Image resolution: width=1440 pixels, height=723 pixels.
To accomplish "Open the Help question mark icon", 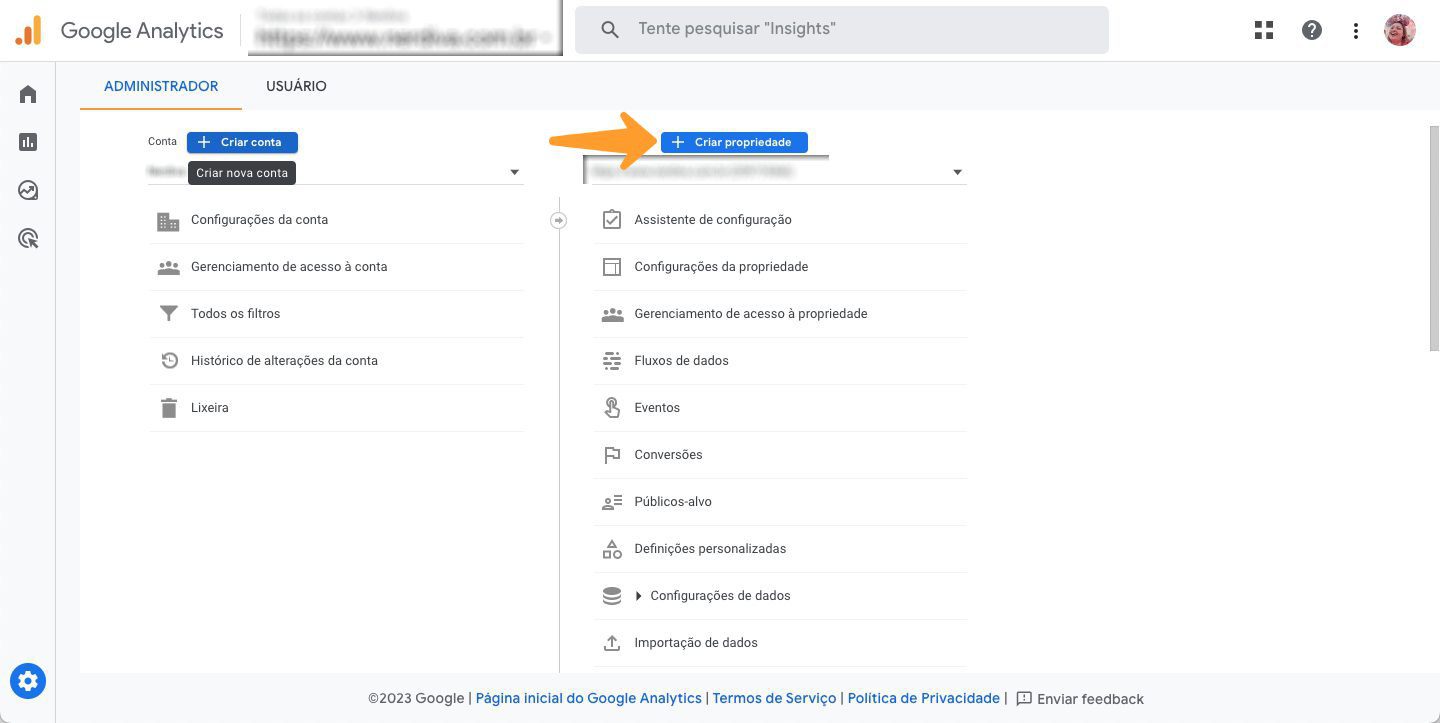I will coord(1312,30).
